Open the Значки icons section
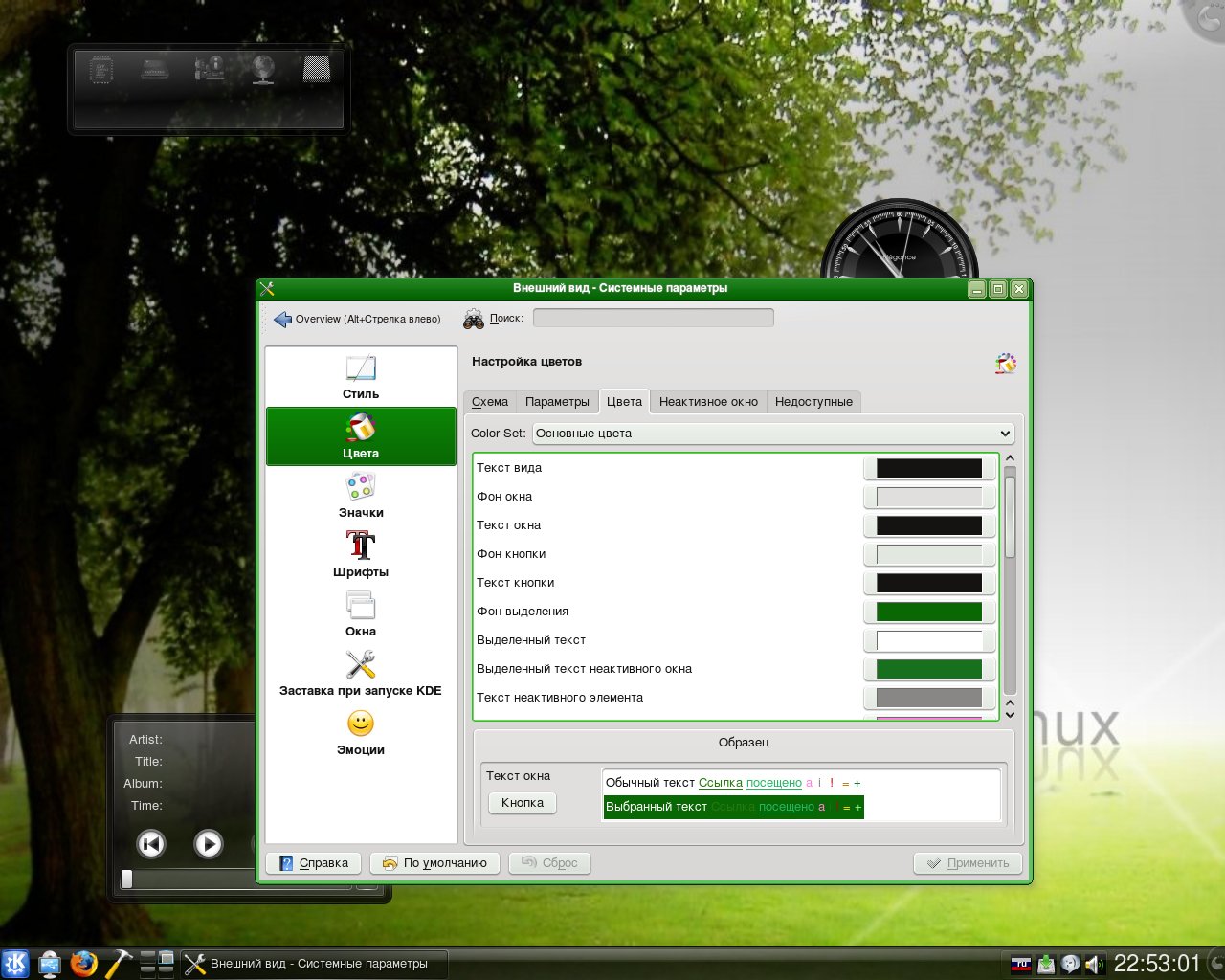 point(361,496)
